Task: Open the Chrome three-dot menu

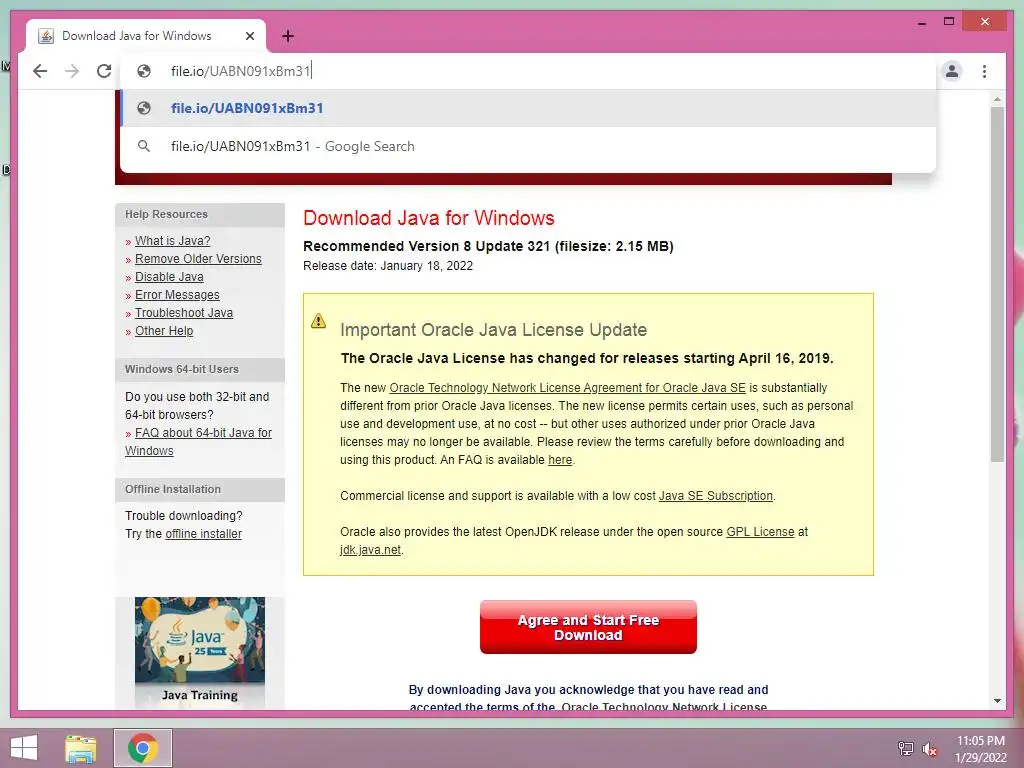Action: tap(984, 71)
